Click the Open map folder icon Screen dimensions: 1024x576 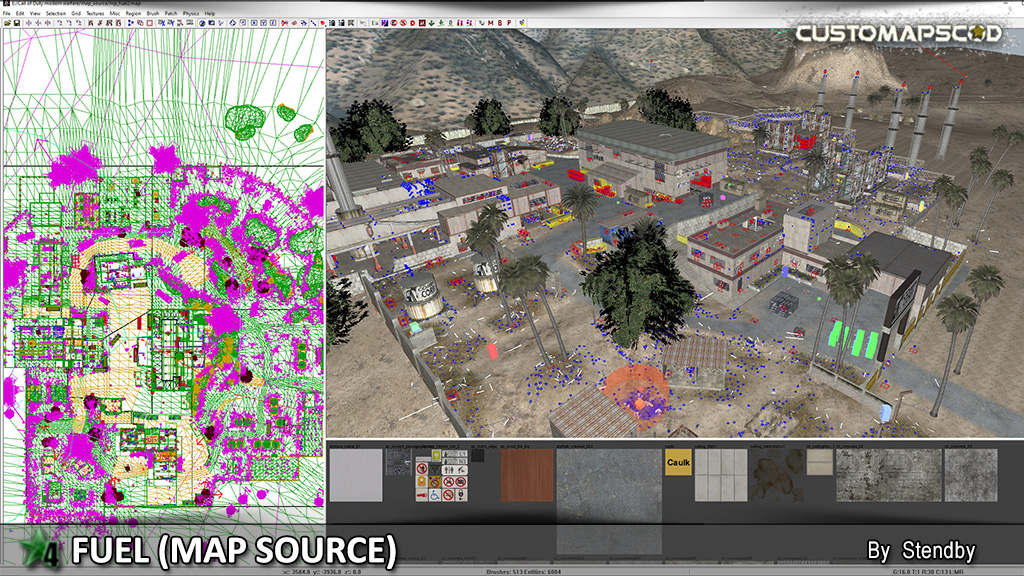click(x=7, y=23)
